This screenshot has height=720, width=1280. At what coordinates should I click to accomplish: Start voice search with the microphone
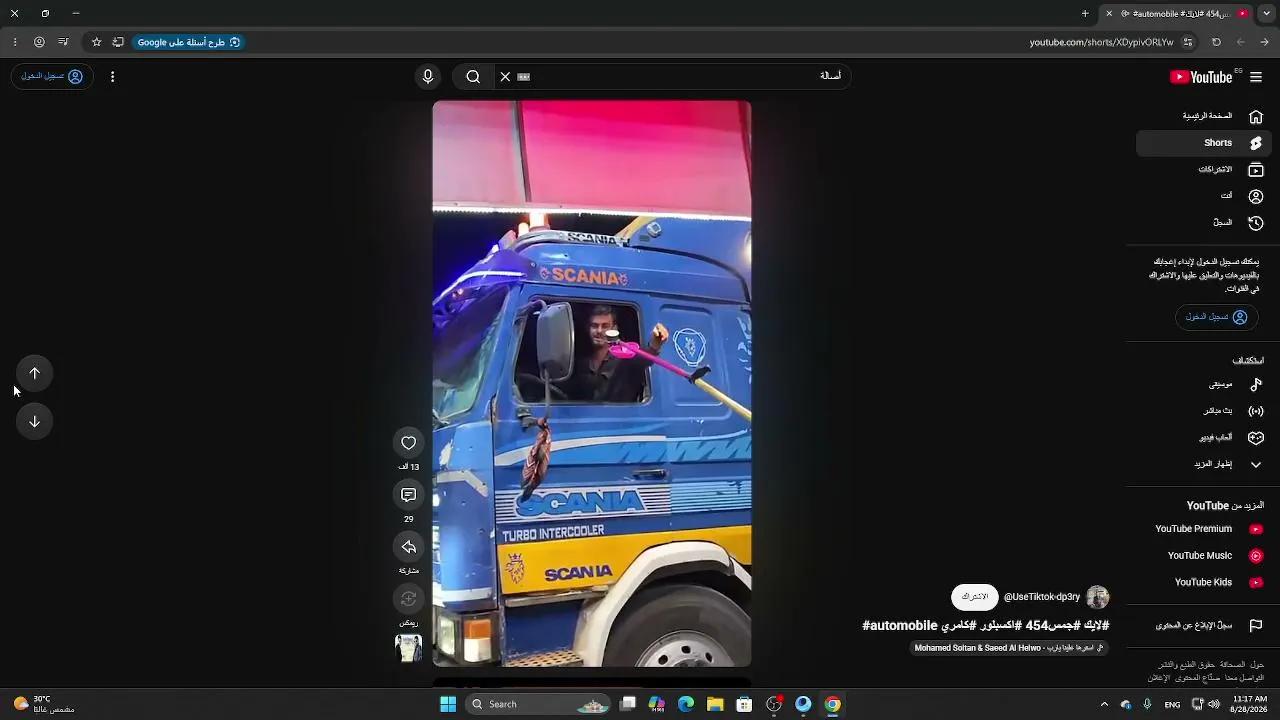428,77
